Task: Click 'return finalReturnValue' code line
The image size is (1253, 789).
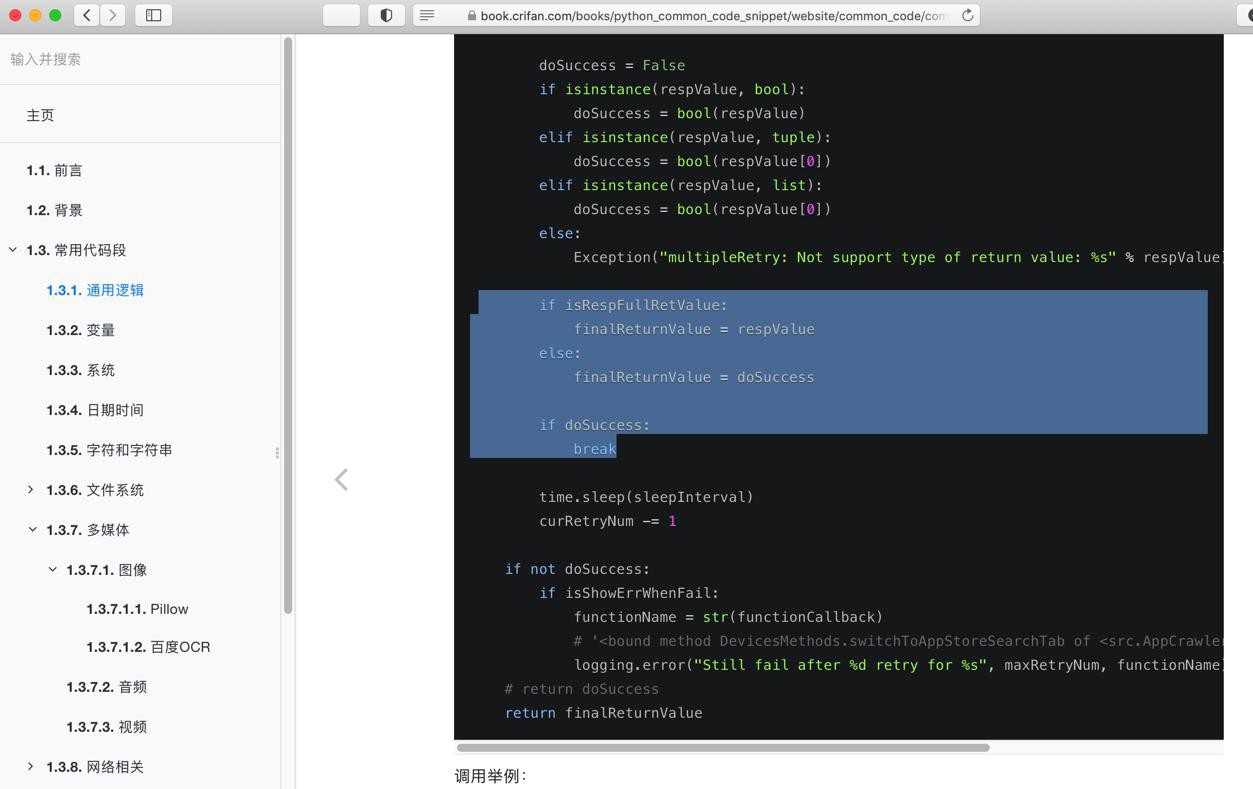Action: click(604, 713)
